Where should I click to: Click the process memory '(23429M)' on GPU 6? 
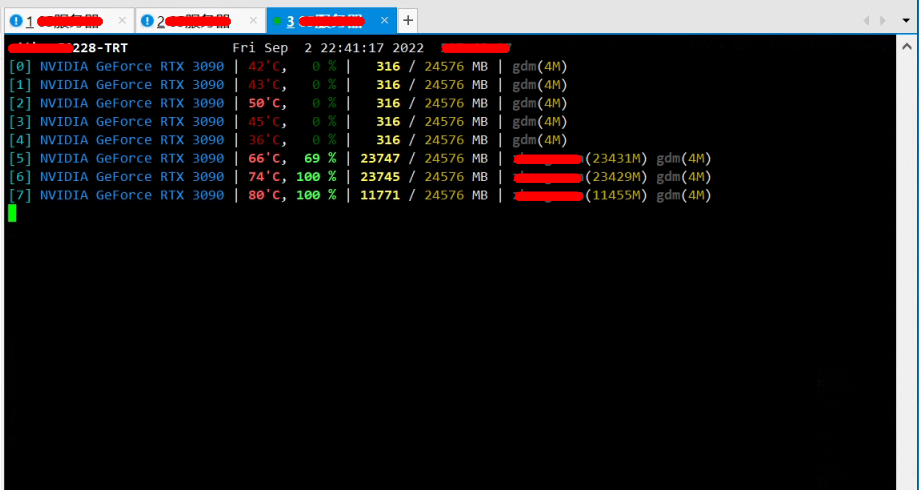tap(617, 176)
